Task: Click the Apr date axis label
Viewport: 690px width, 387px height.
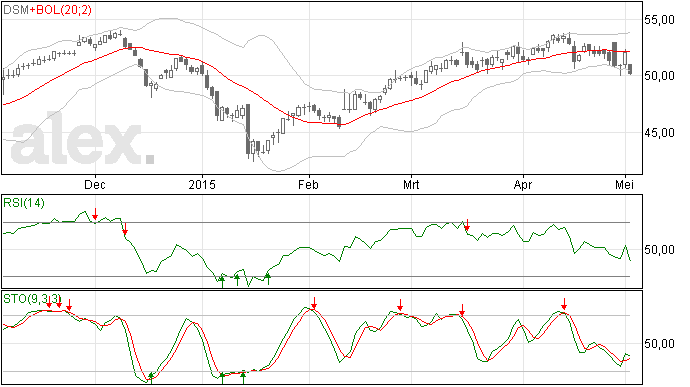Action: click(x=523, y=184)
